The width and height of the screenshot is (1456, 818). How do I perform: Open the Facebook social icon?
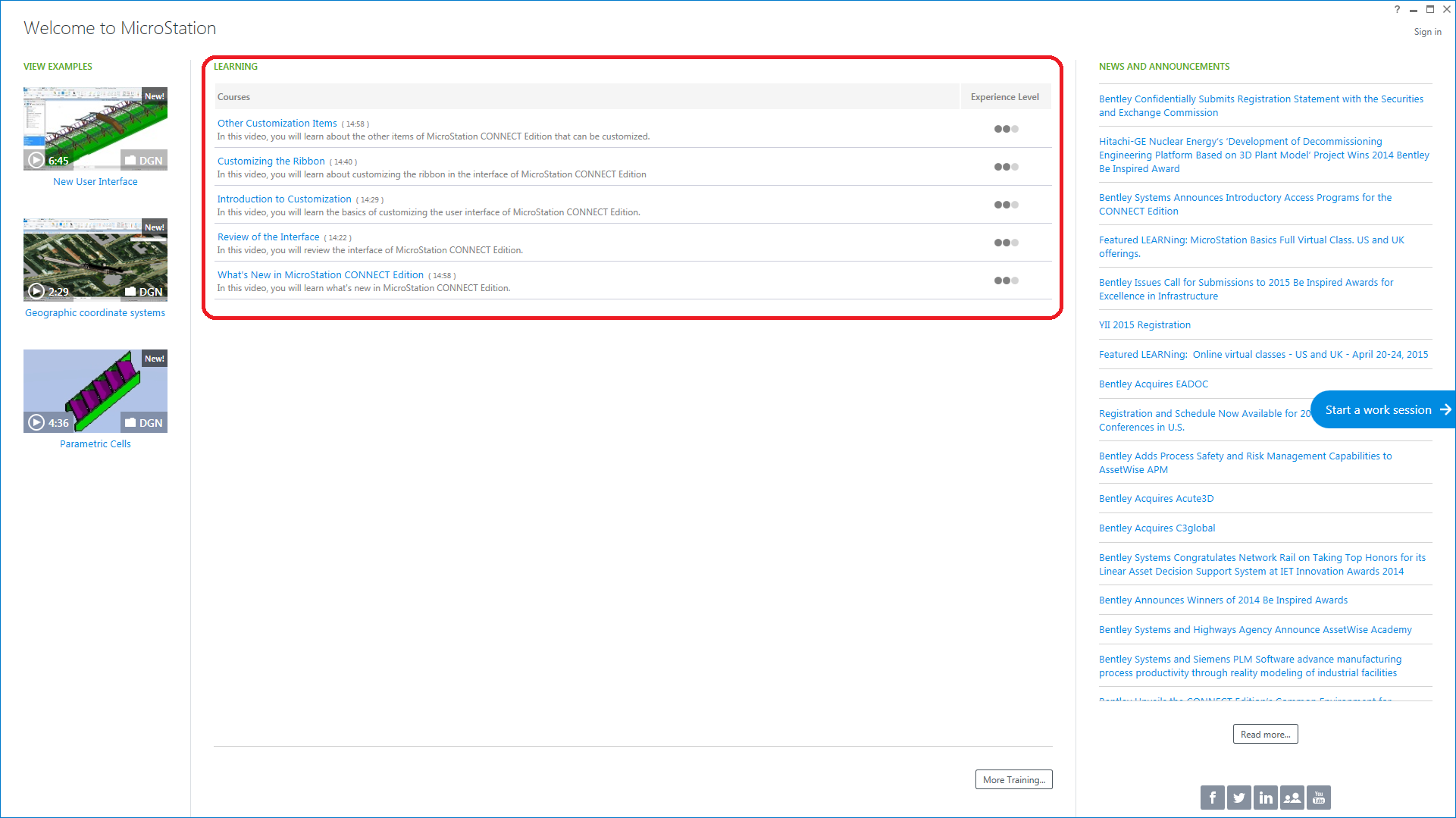point(1212,798)
